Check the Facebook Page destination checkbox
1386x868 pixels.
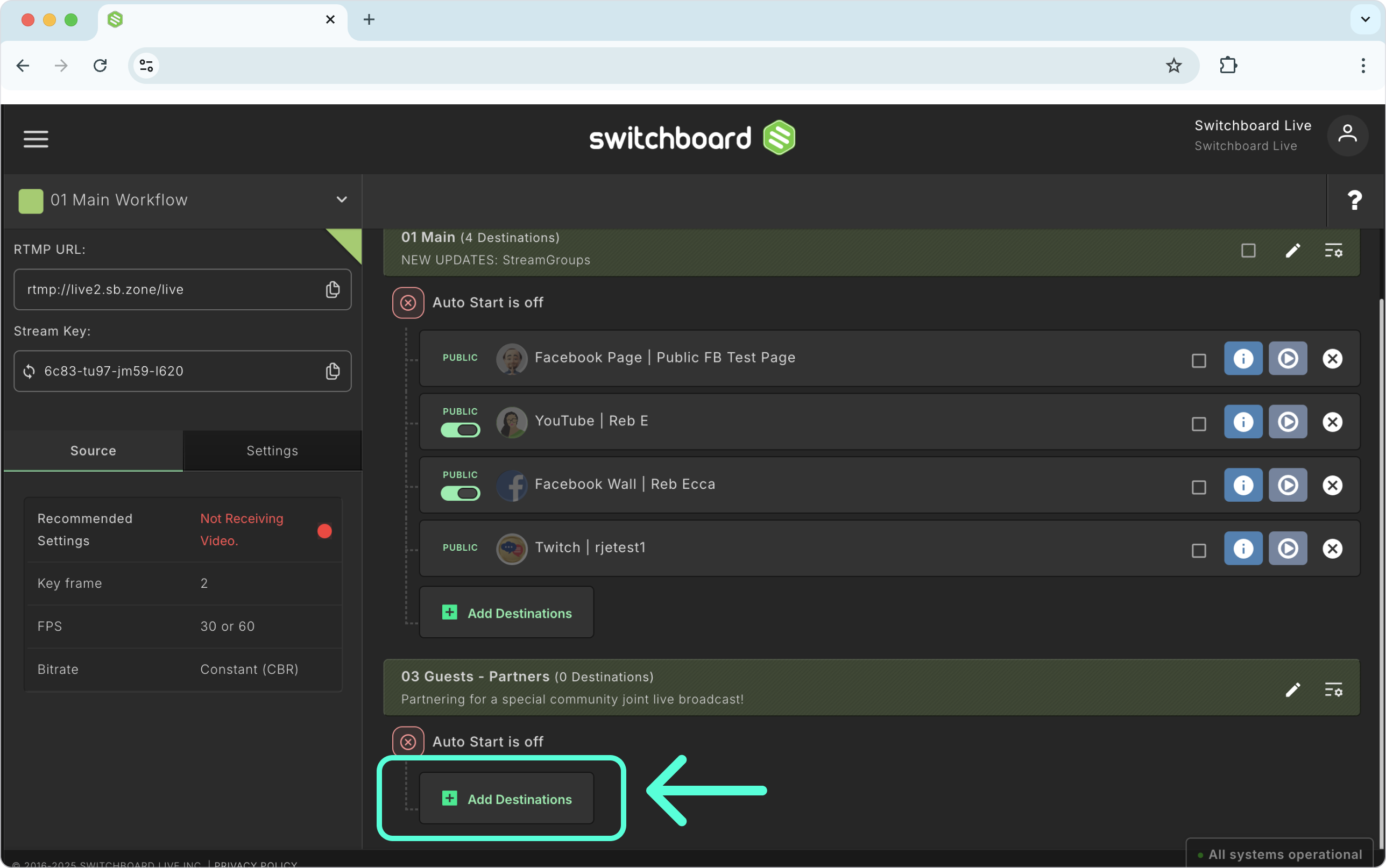[1199, 360]
